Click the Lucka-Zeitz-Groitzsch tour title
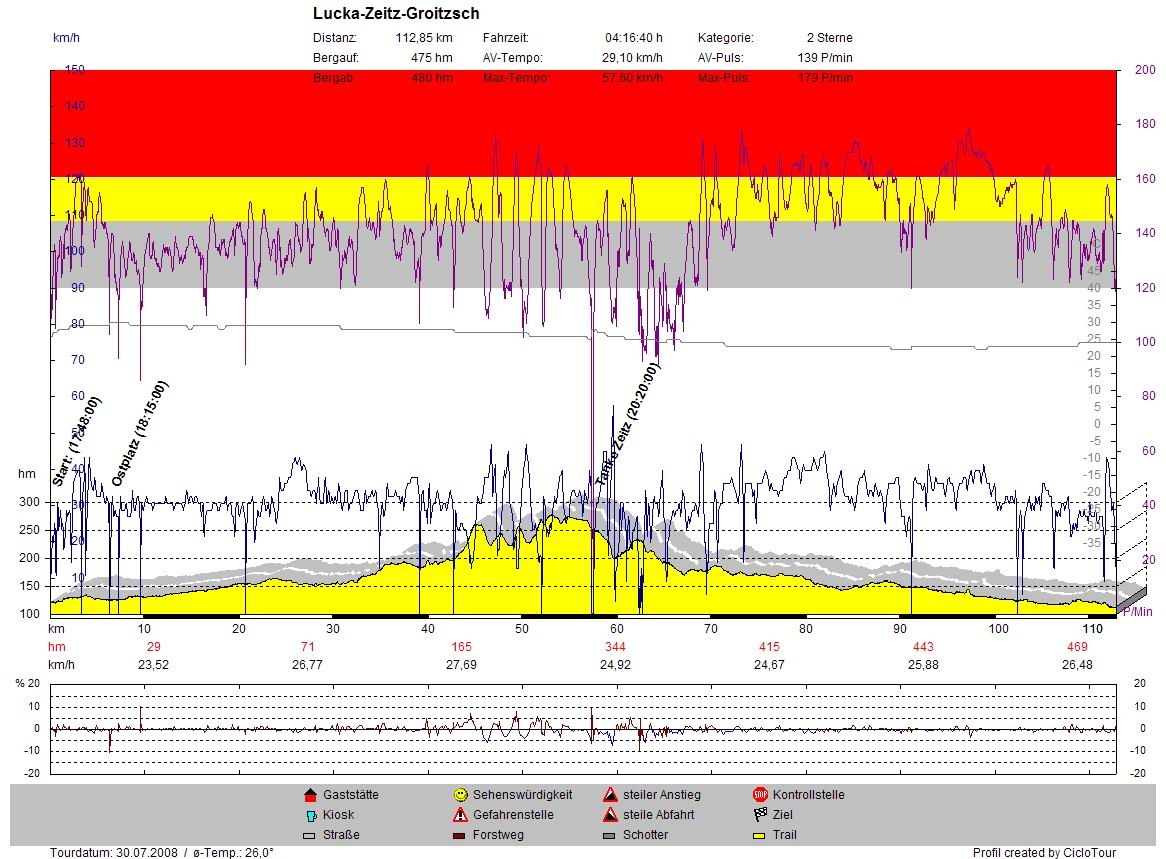 [x=396, y=14]
